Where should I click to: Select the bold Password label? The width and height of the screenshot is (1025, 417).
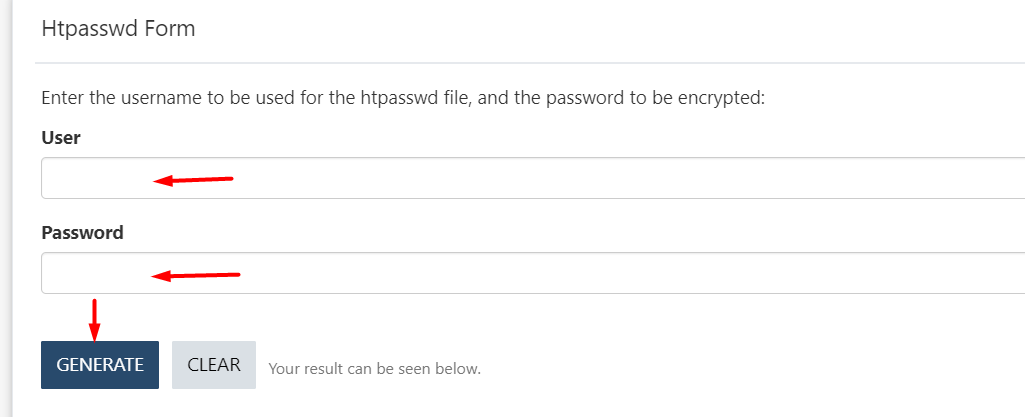click(x=82, y=233)
